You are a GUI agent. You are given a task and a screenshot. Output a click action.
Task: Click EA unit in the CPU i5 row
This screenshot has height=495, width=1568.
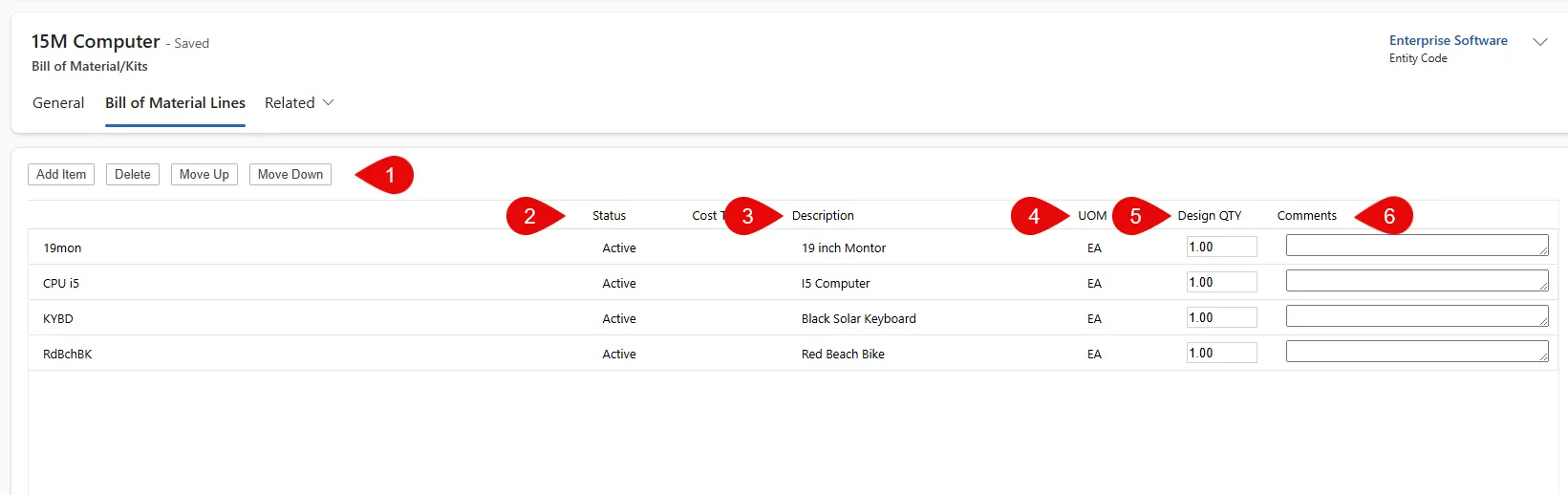(1094, 283)
